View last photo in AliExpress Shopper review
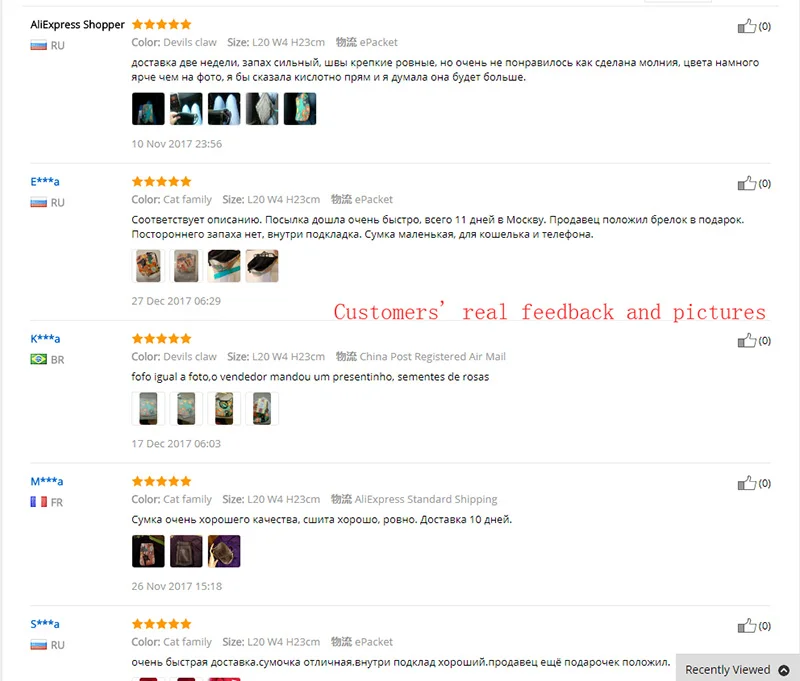The height and width of the screenshot is (681, 800). [300, 109]
